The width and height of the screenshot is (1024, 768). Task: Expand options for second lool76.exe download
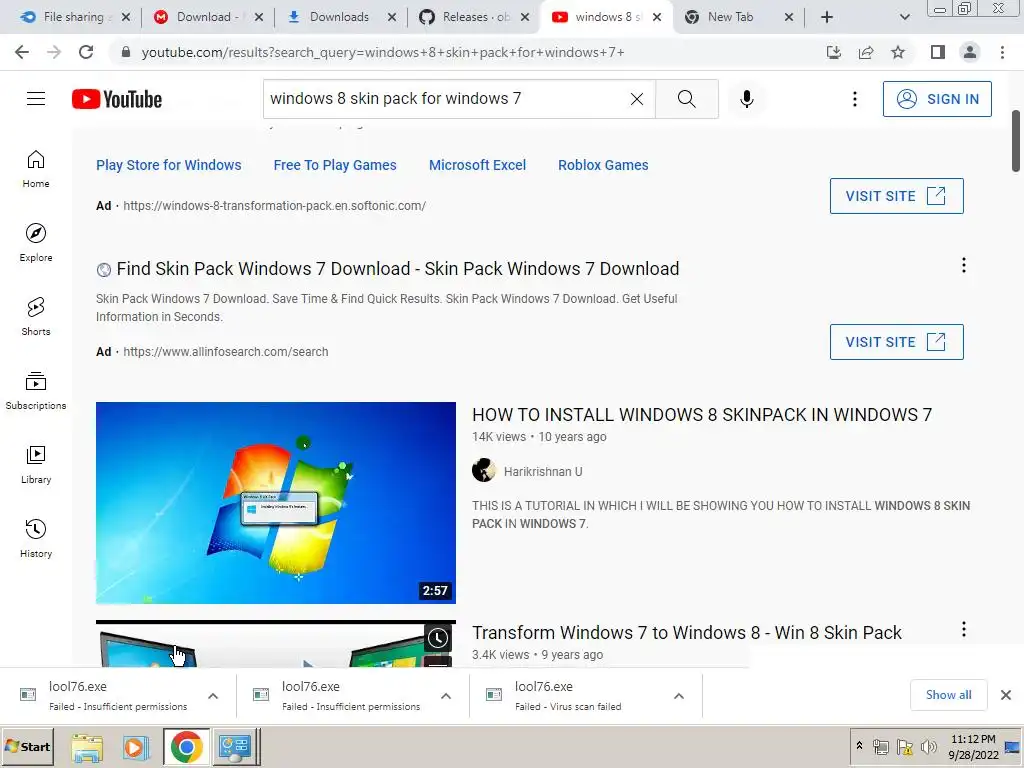(446, 696)
